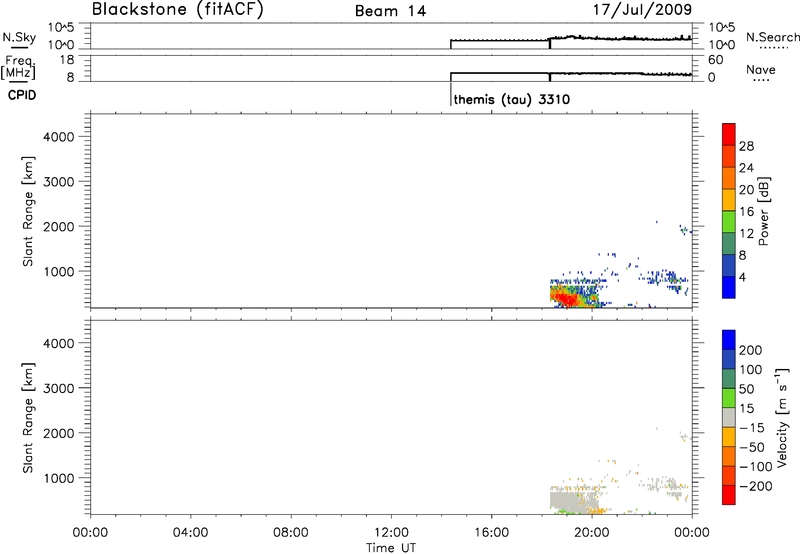800x554 pixels.
Task: Pick the dark green Power segment between 8 and 12
Action: point(729,243)
